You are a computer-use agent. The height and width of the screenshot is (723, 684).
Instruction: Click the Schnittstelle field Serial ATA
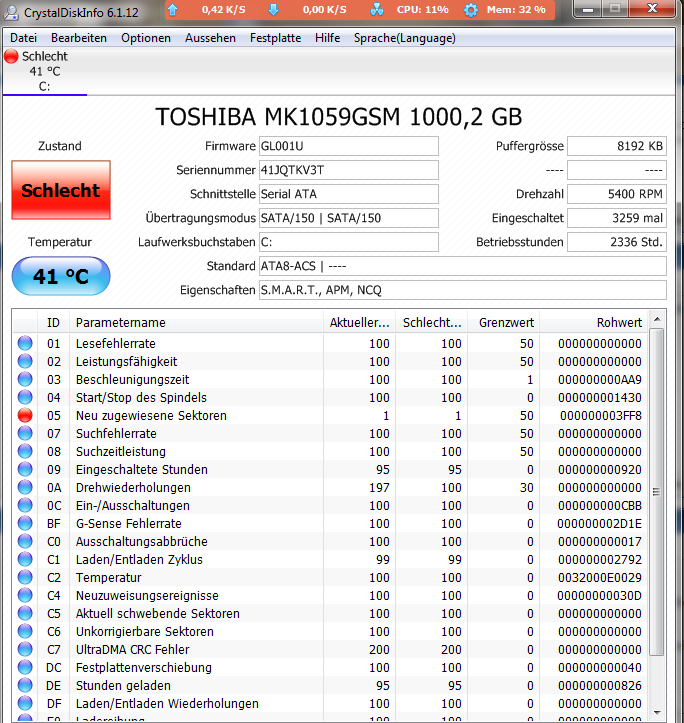(349, 194)
